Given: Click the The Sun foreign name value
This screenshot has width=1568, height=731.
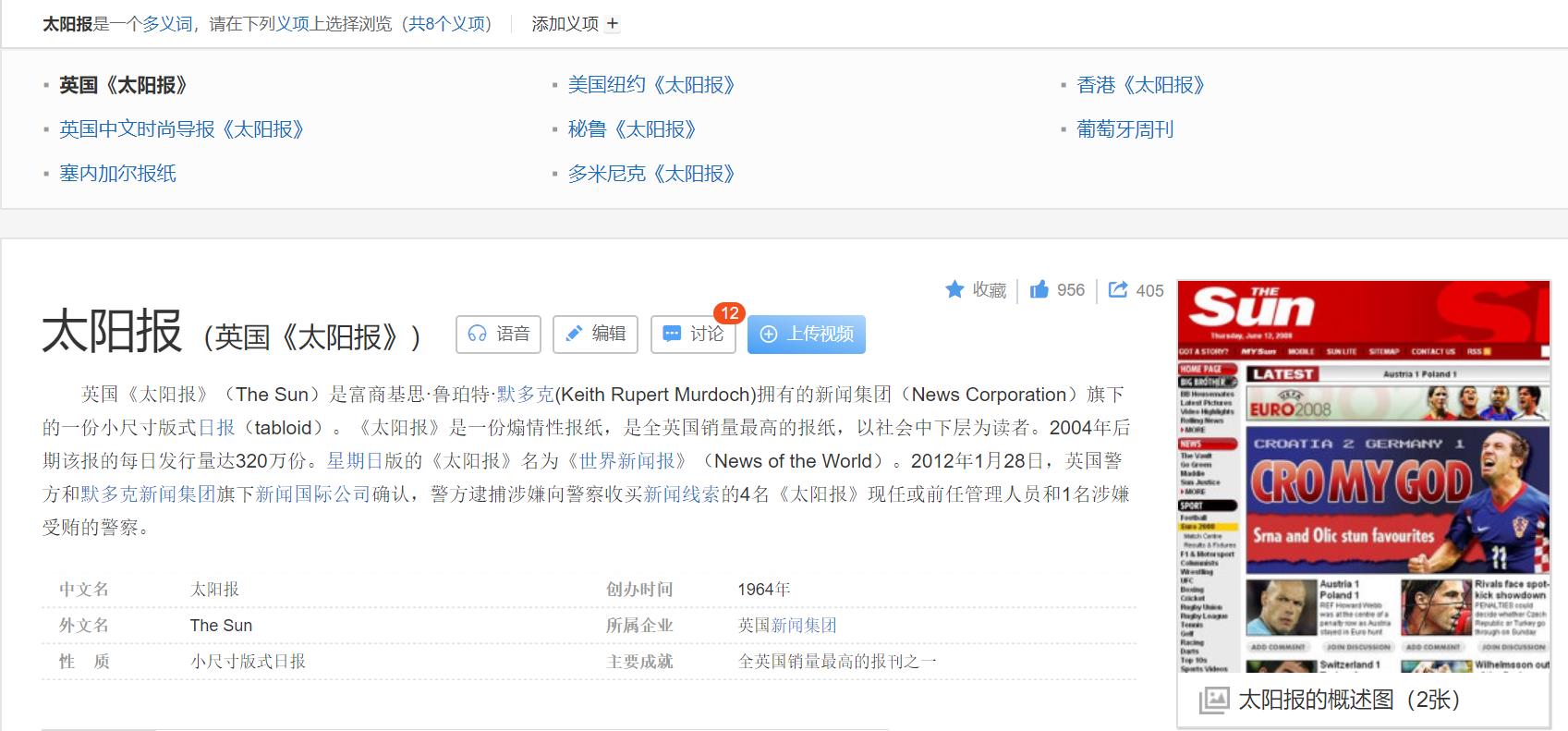Looking at the screenshot, I should [221, 626].
